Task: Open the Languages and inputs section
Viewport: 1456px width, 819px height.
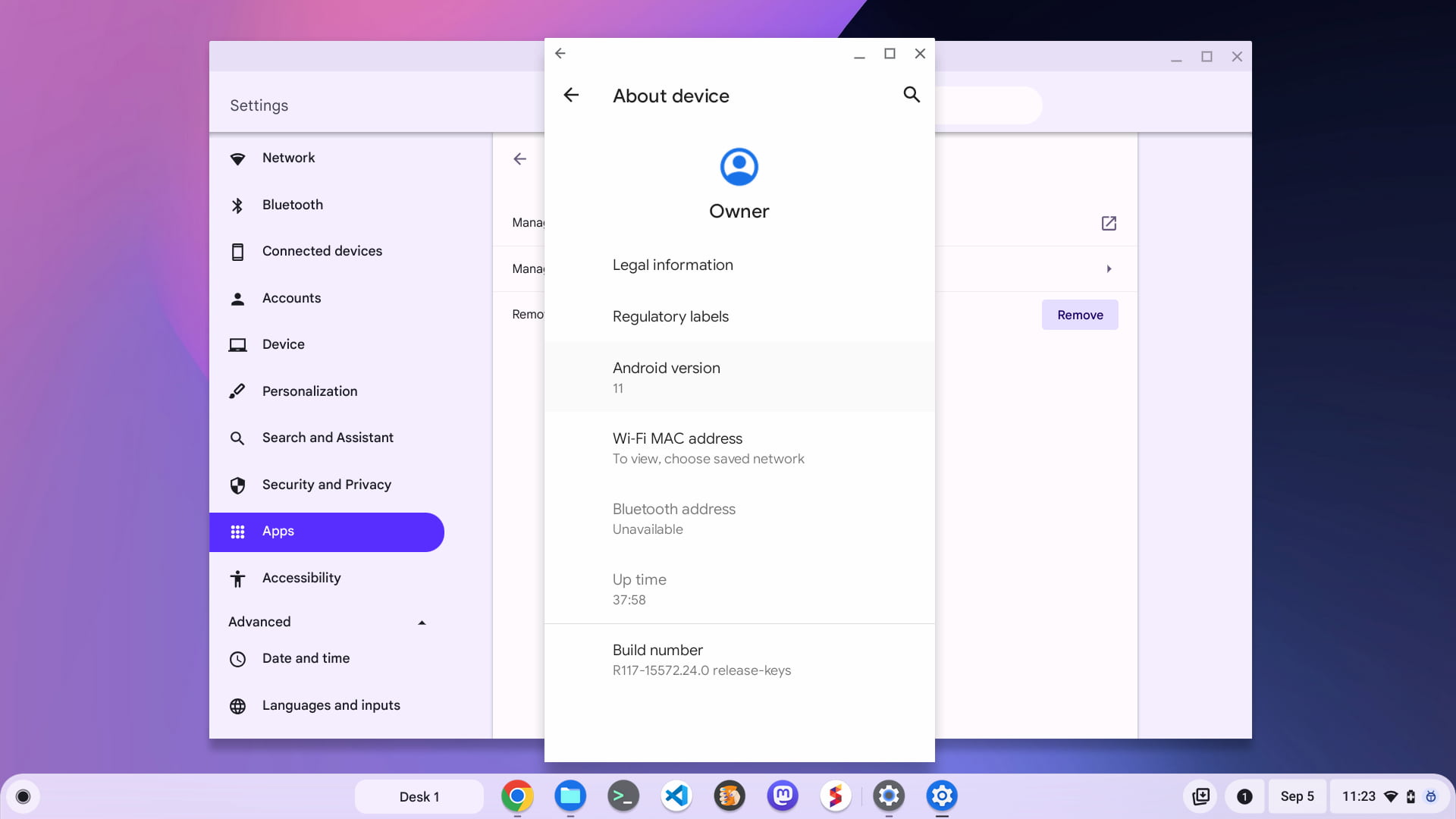Action: 331,705
